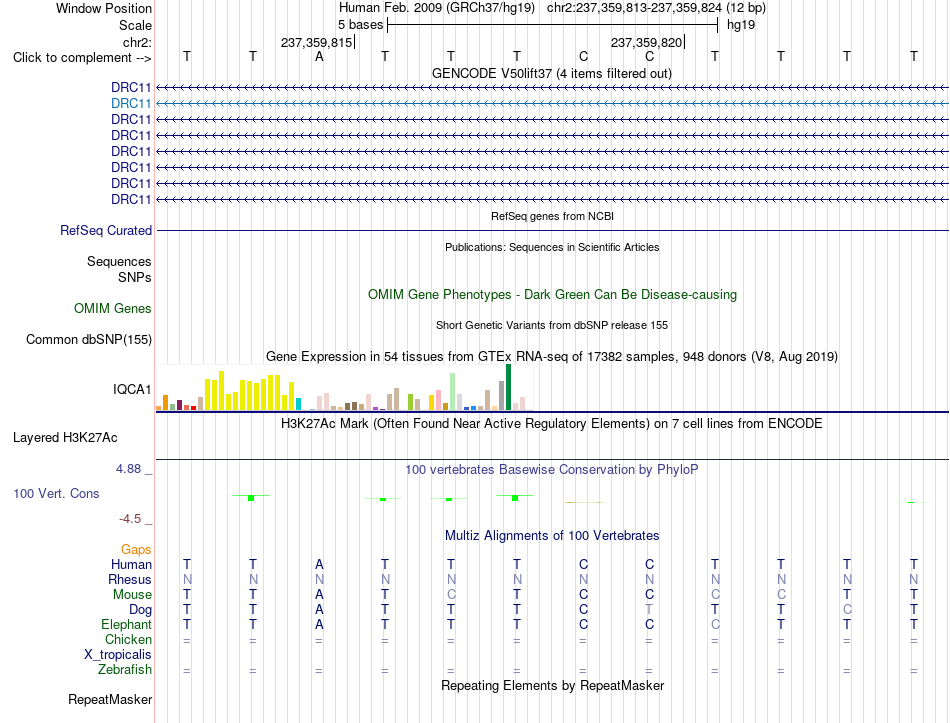
Task: Click the Common dbSNP(155) track label
Action: [x=88, y=339]
